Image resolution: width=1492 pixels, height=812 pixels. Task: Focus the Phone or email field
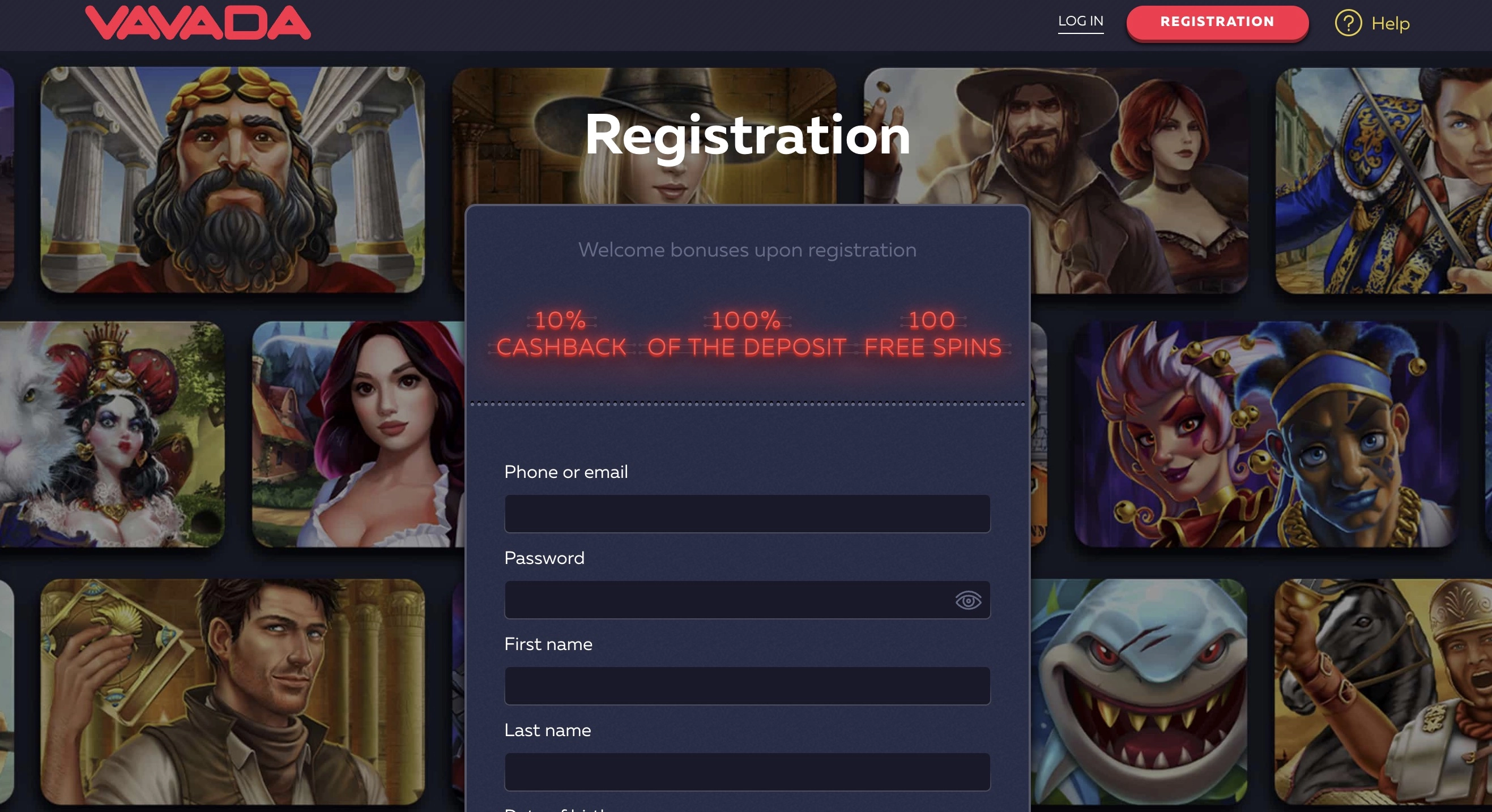747,514
